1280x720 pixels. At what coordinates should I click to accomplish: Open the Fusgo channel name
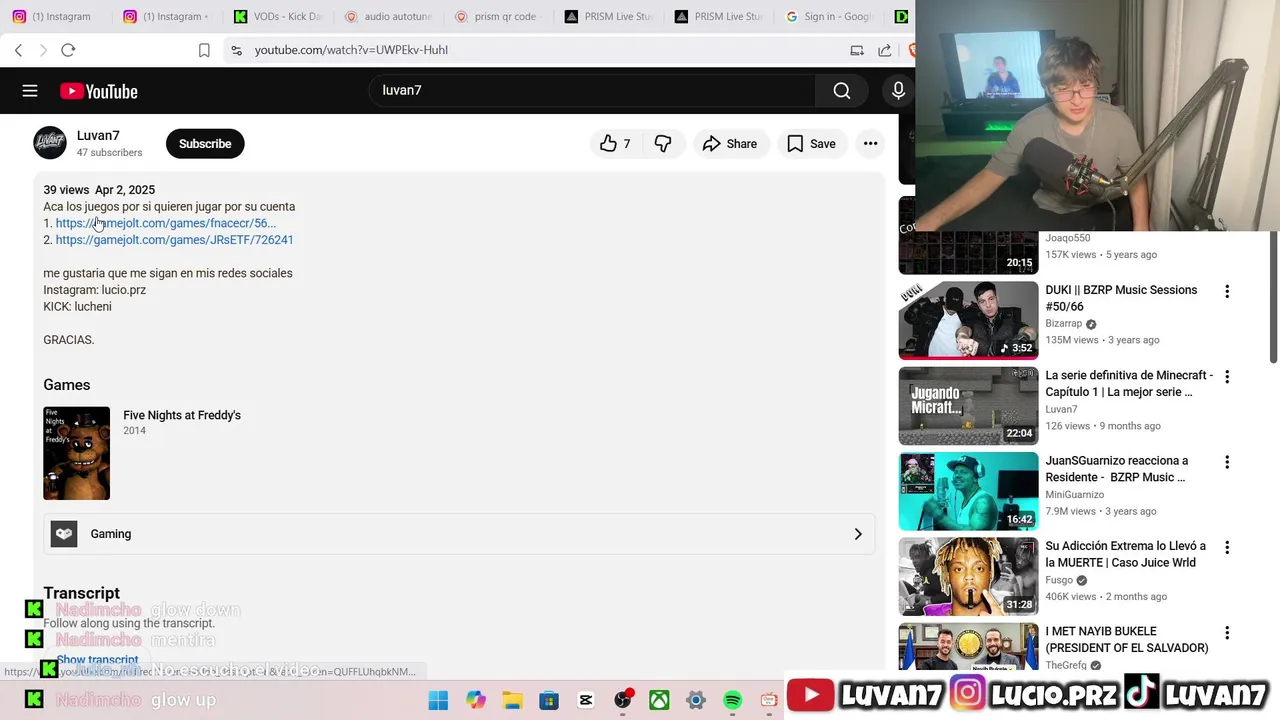click(x=1059, y=580)
